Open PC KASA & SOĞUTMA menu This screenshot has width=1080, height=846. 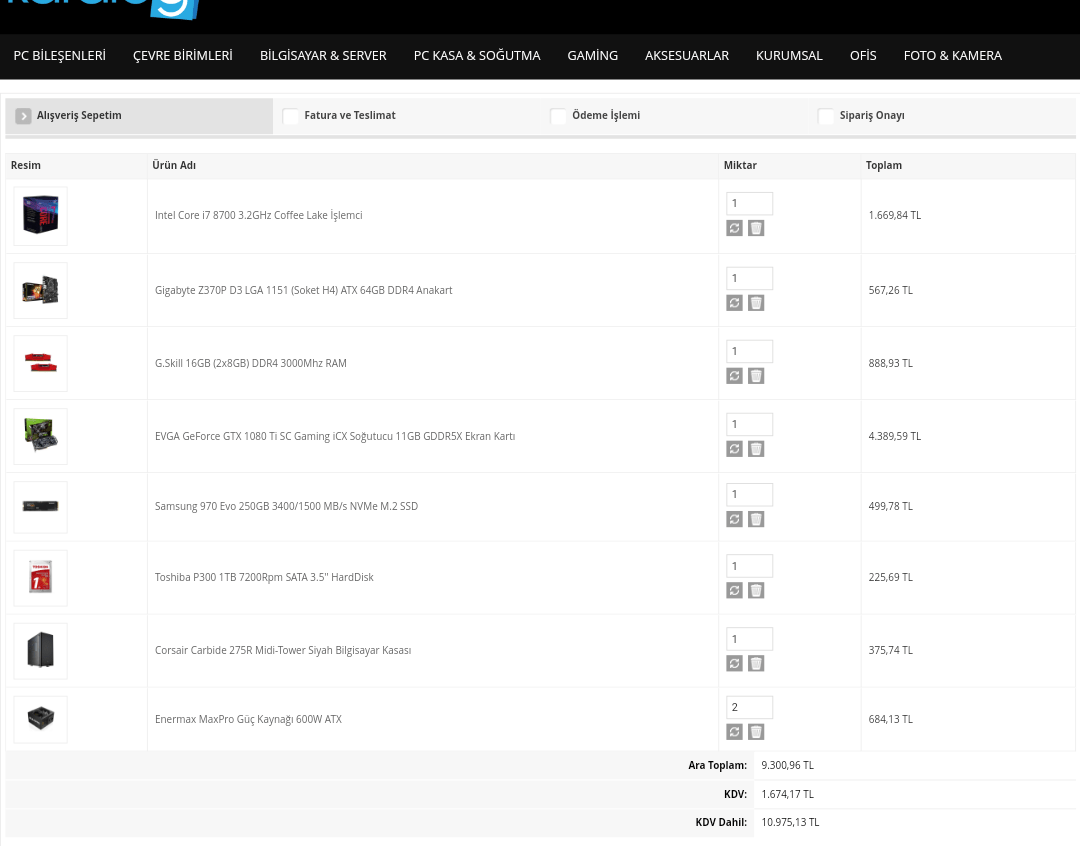click(x=477, y=56)
